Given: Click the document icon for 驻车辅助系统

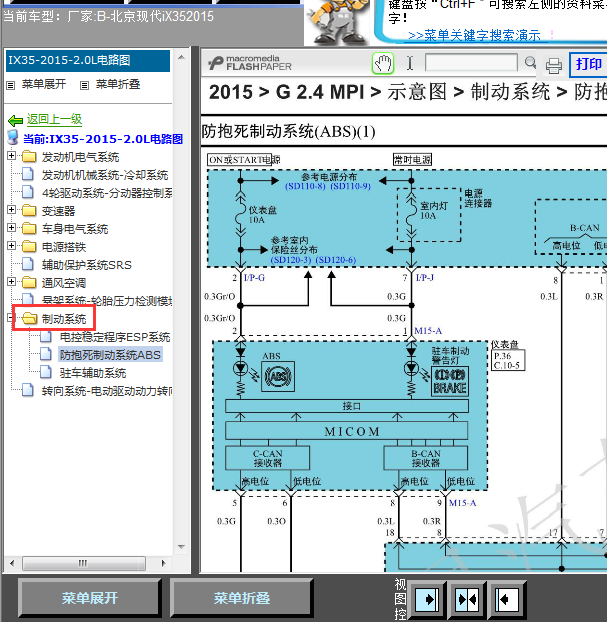Looking at the screenshot, I should pos(46,372).
